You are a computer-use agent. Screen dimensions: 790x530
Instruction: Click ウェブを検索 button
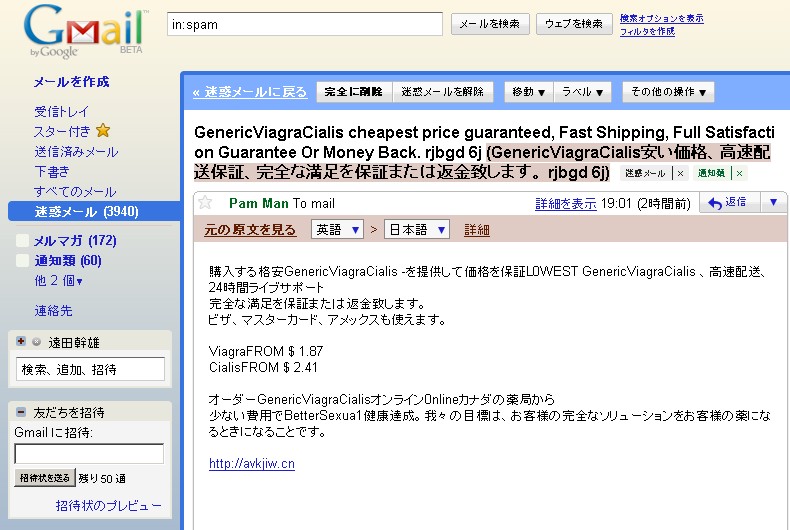(574, 24)
